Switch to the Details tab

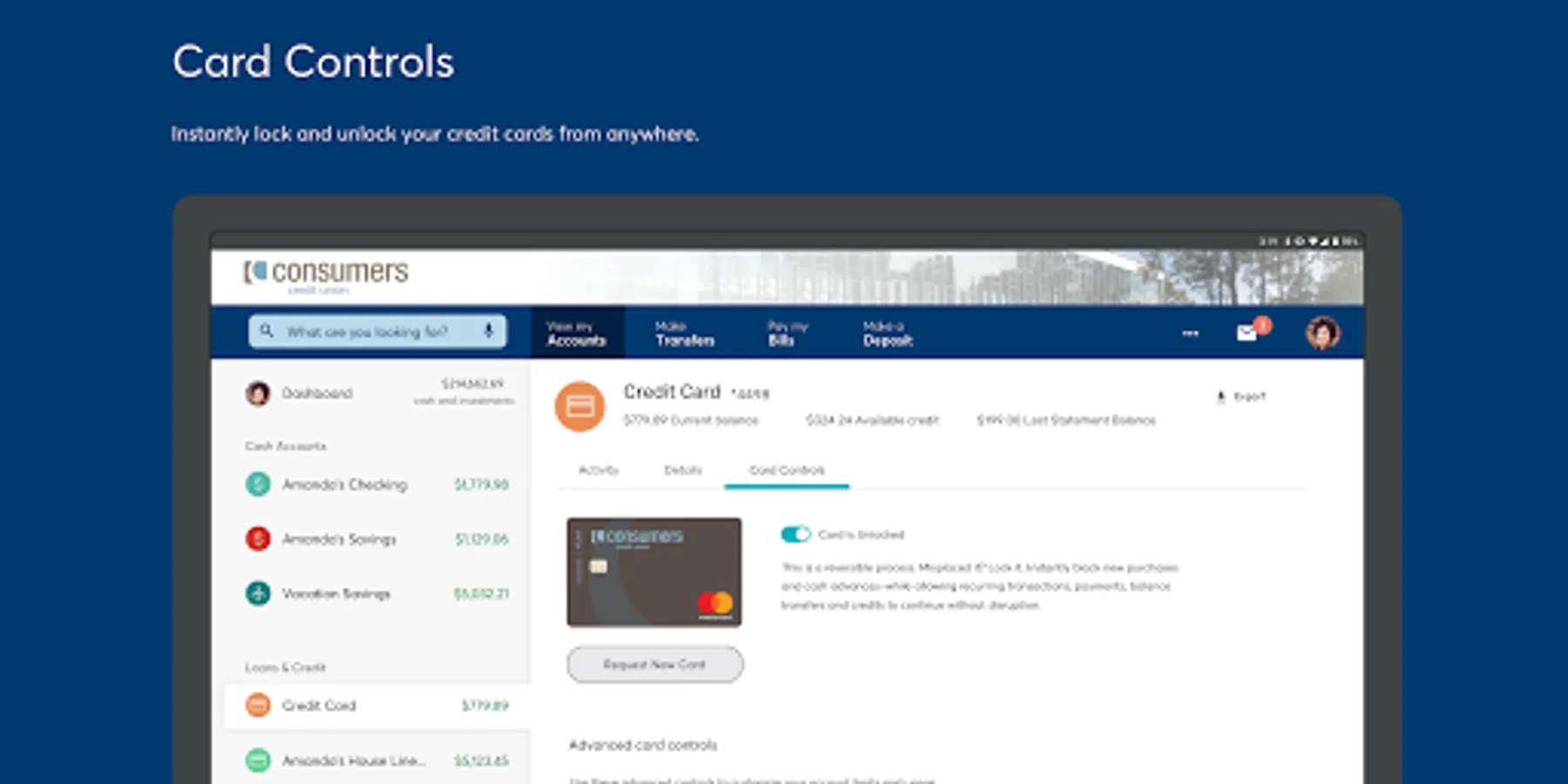click(x=683, y=470)
